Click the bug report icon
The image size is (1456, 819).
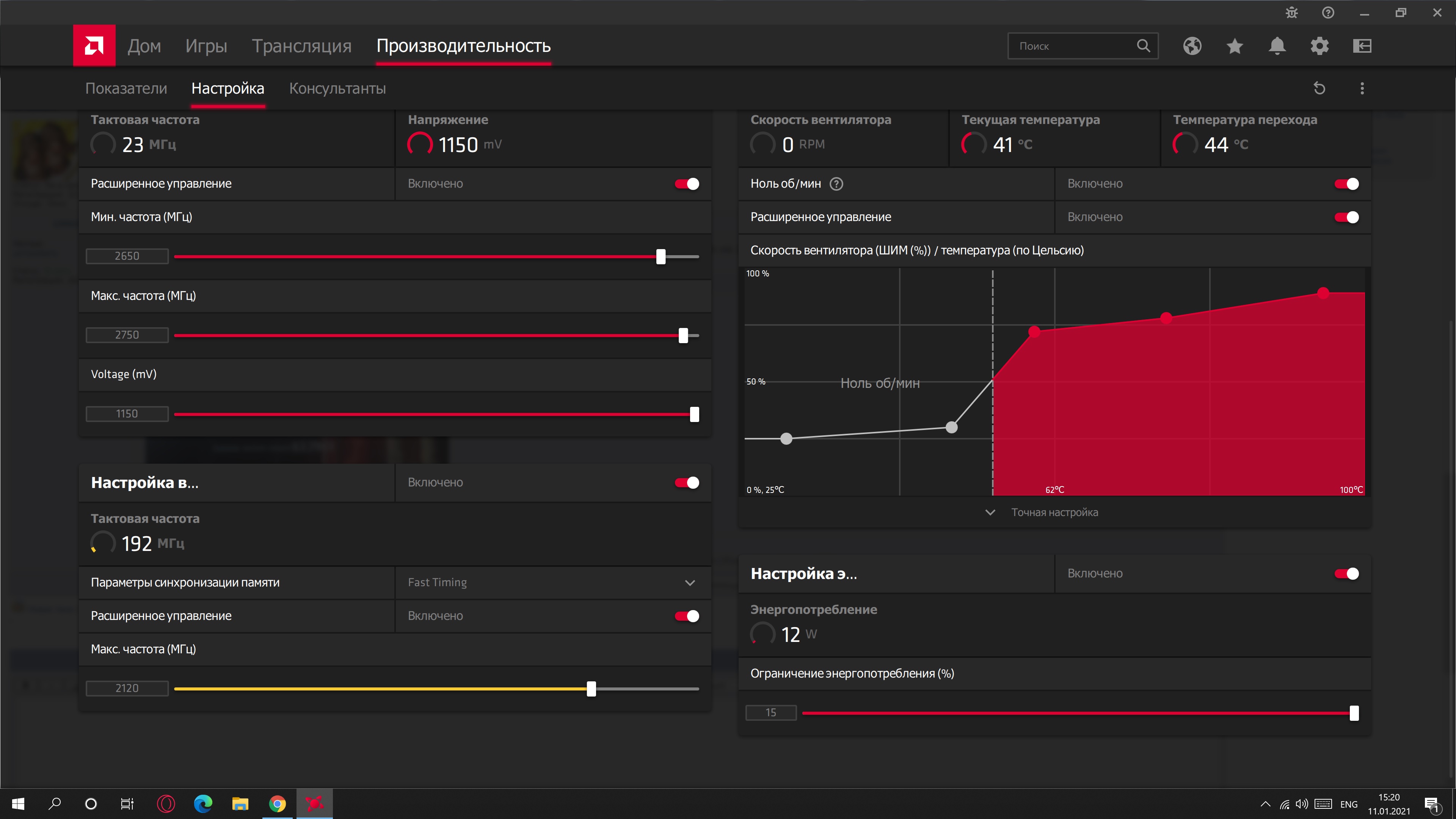pos(1291,13)
